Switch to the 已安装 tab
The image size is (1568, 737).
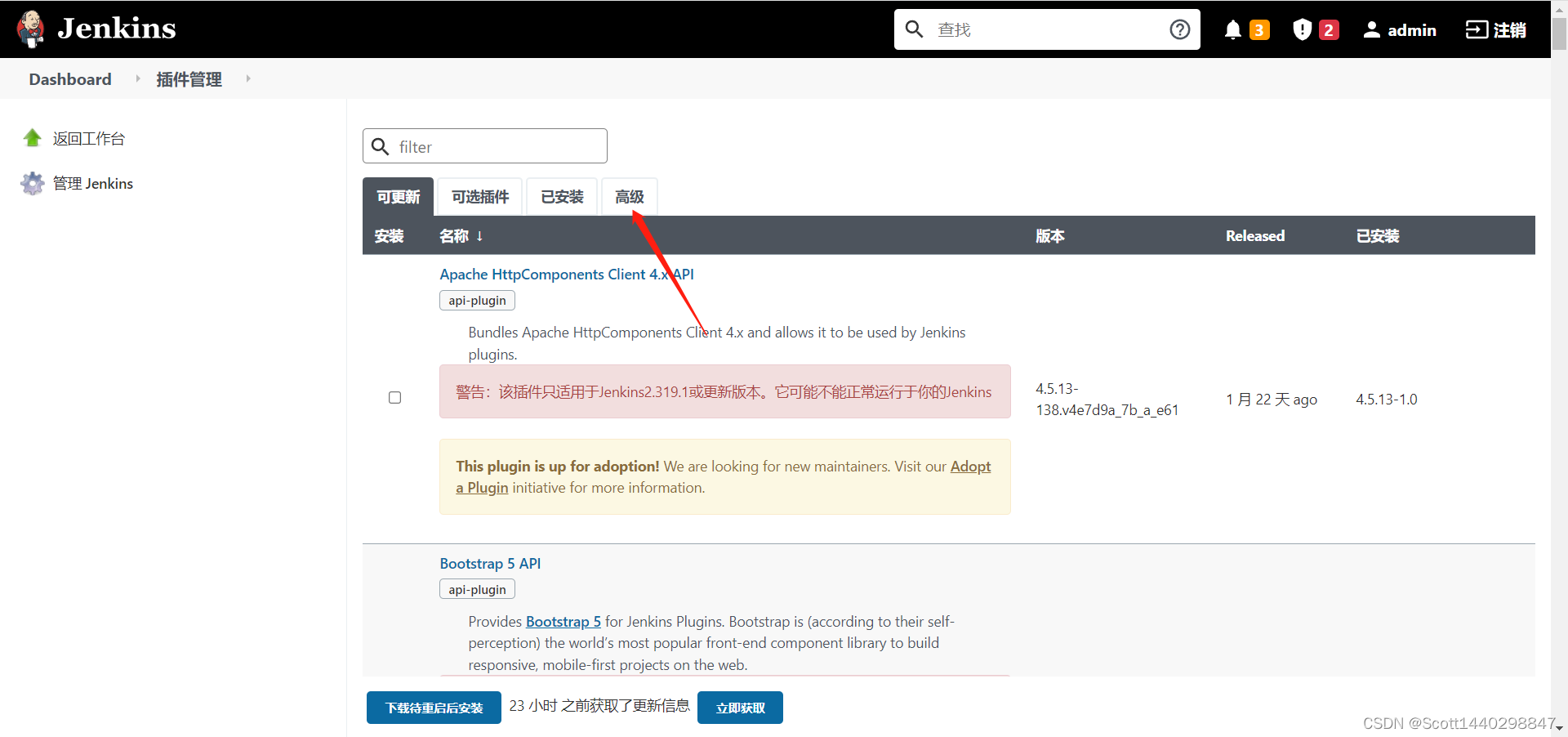[x=562, y=197]
